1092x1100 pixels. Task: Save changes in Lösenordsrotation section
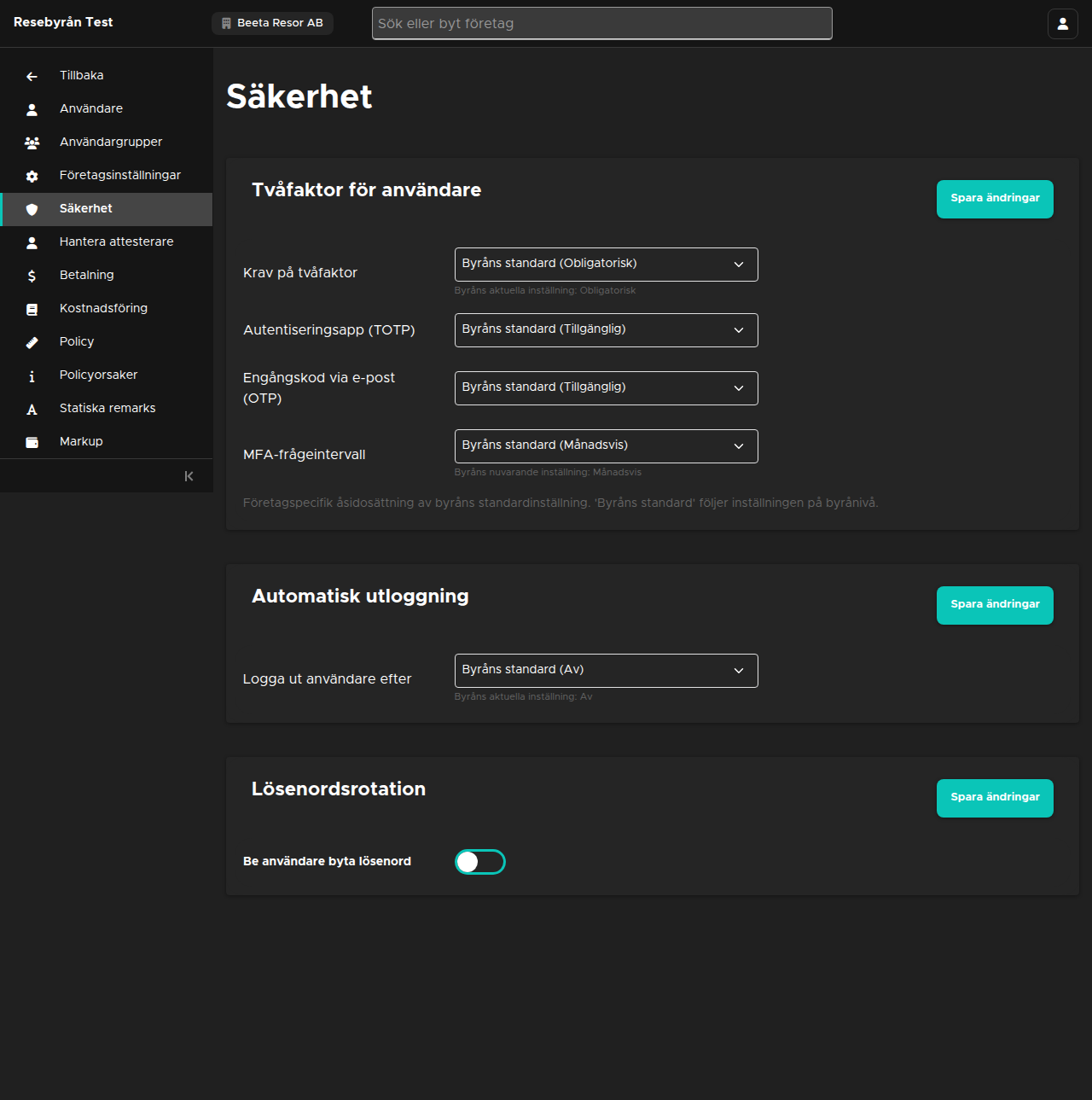pos(995,798)
